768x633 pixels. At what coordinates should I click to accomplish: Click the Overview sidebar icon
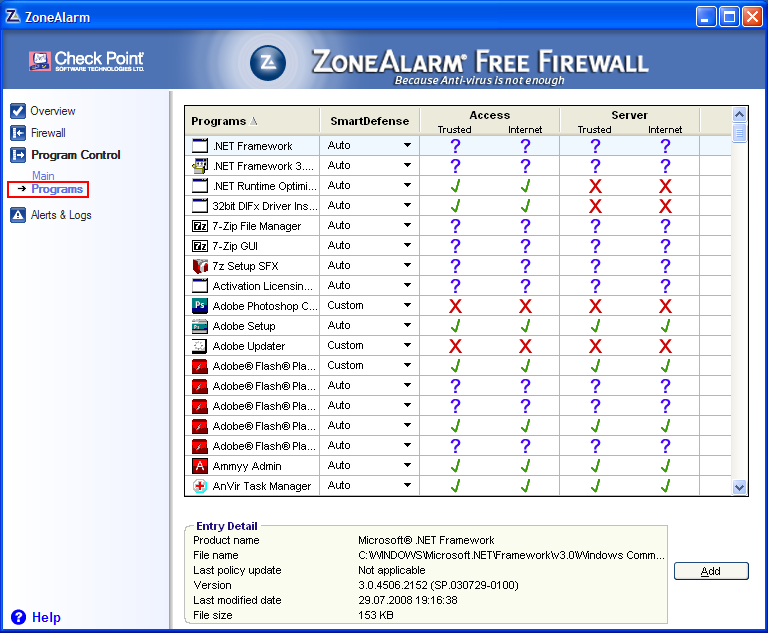(x=18, y=111)
